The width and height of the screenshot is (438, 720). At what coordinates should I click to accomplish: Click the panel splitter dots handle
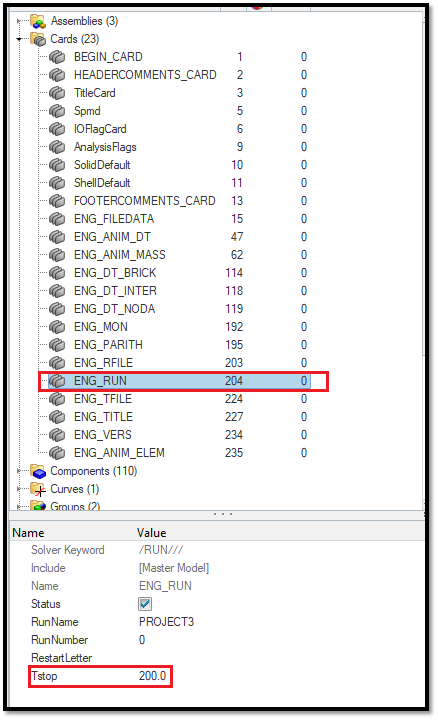click(223, 514)
